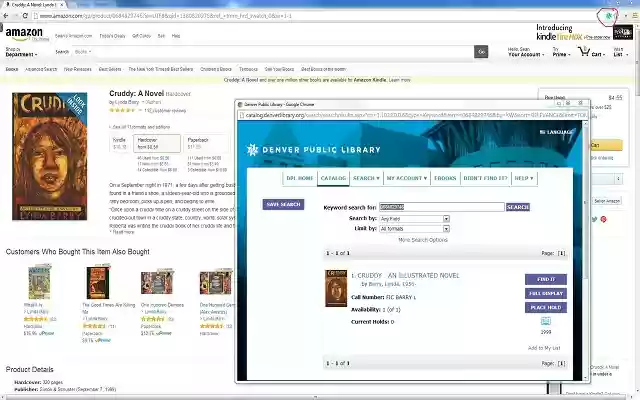Click the Cruddy book cover on Amazon
Viewport: 640px width, 400px height.
pos(49,156)
